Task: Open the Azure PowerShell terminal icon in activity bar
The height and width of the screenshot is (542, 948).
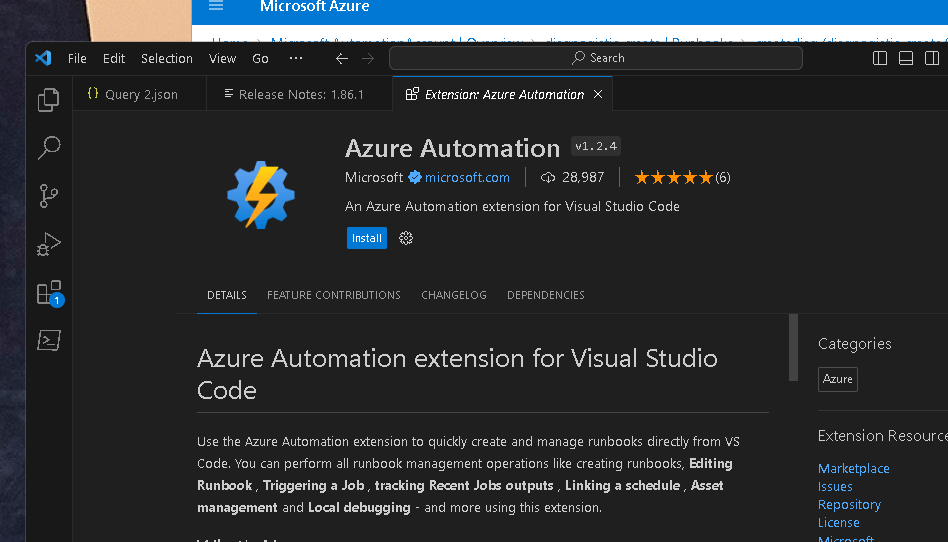Action: click(x=48, y=340)
